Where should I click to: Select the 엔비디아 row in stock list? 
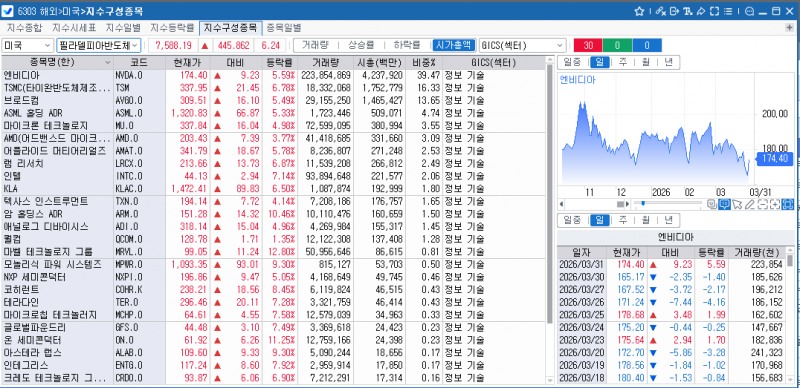click(273, 76)
